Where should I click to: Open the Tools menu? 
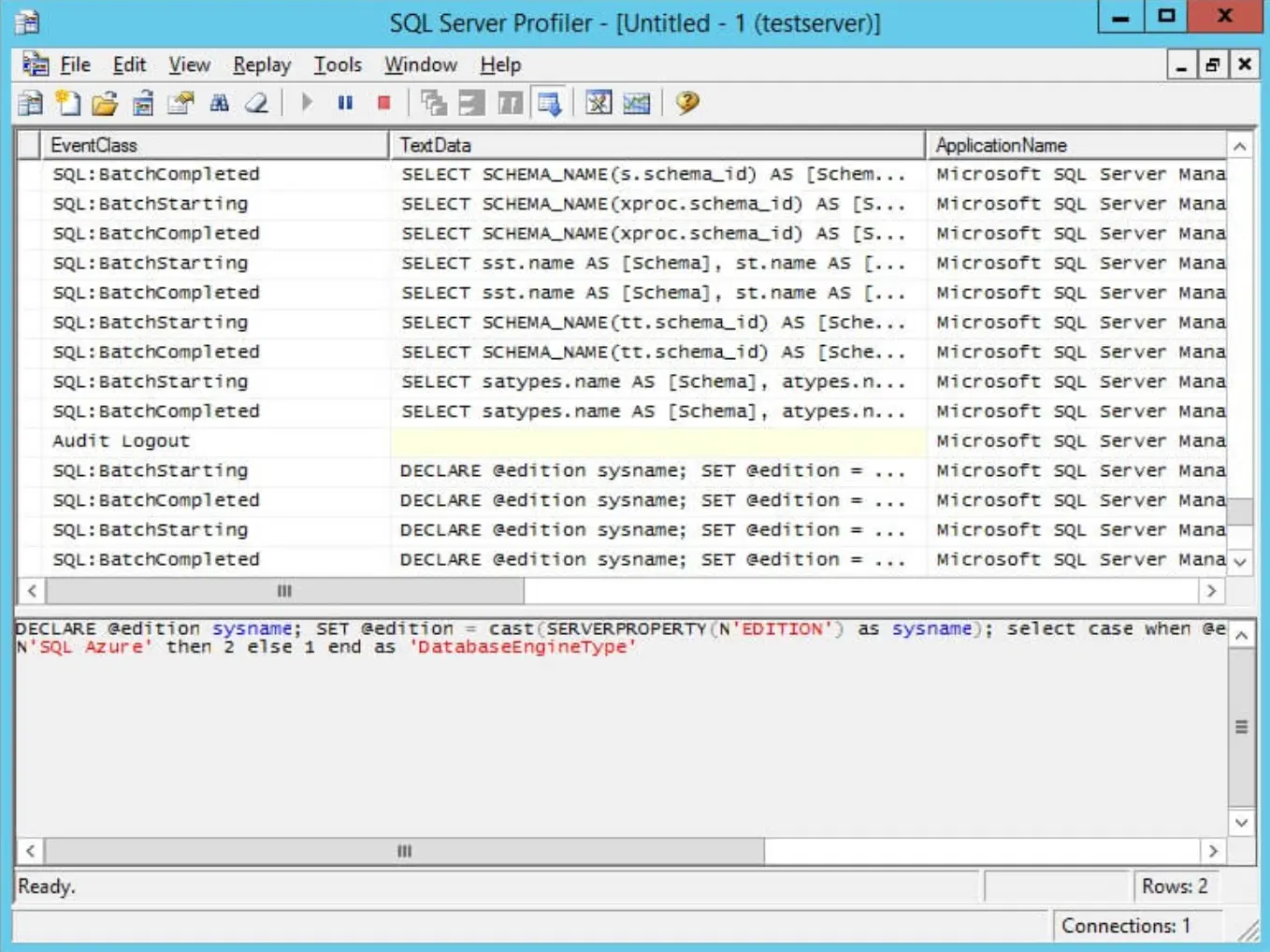pos(339,65)
